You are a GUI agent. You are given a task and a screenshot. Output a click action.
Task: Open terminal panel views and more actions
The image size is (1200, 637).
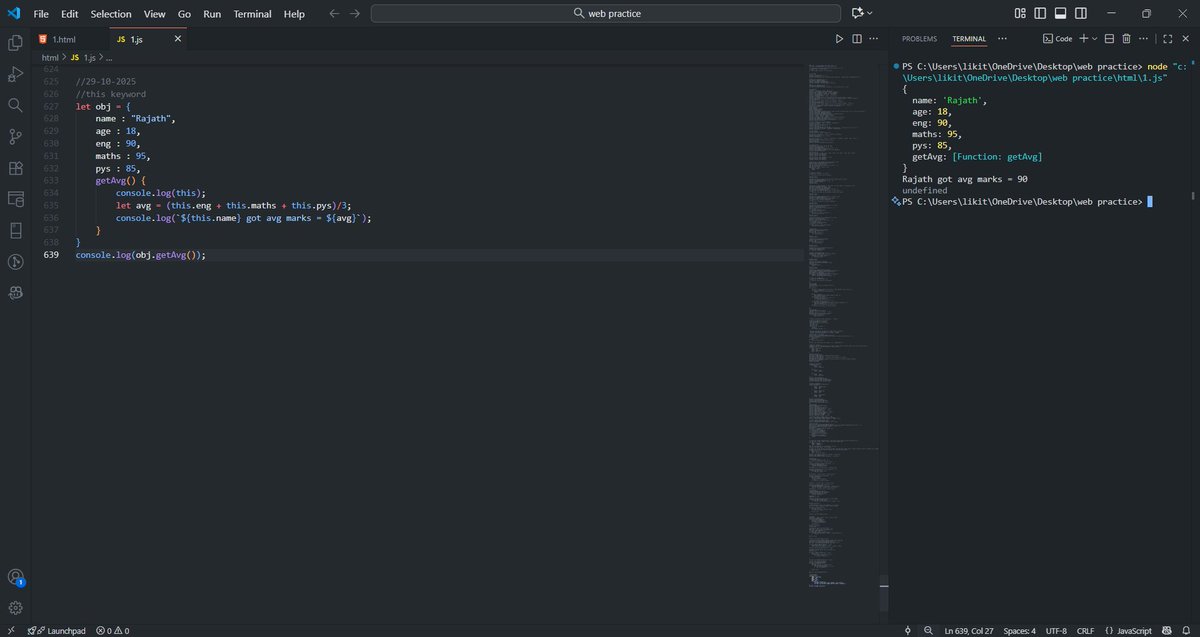tap(1144, 38)
